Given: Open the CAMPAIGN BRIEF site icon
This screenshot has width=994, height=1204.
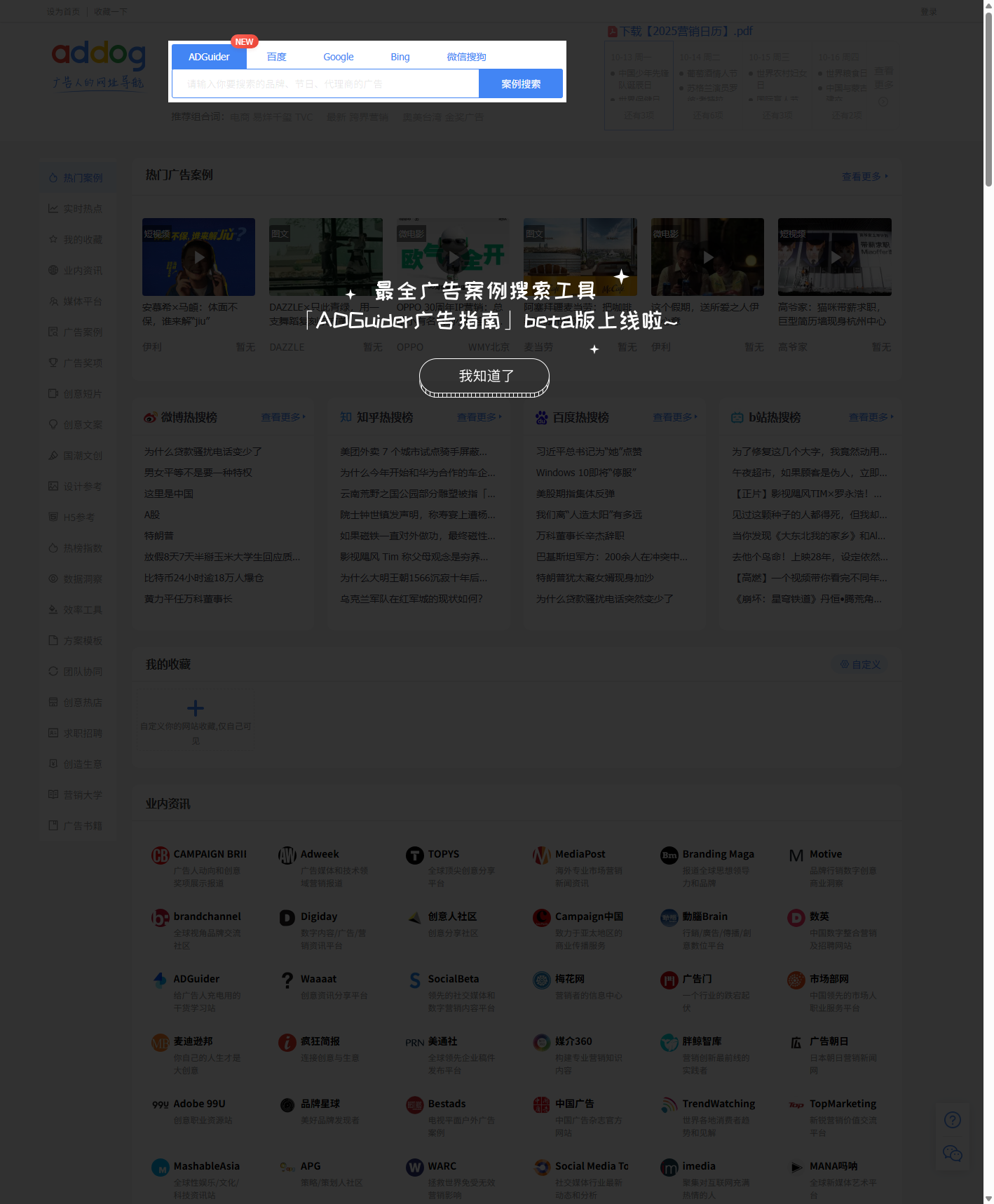Looking at the screenshot, I should click(x=161, y=855).
